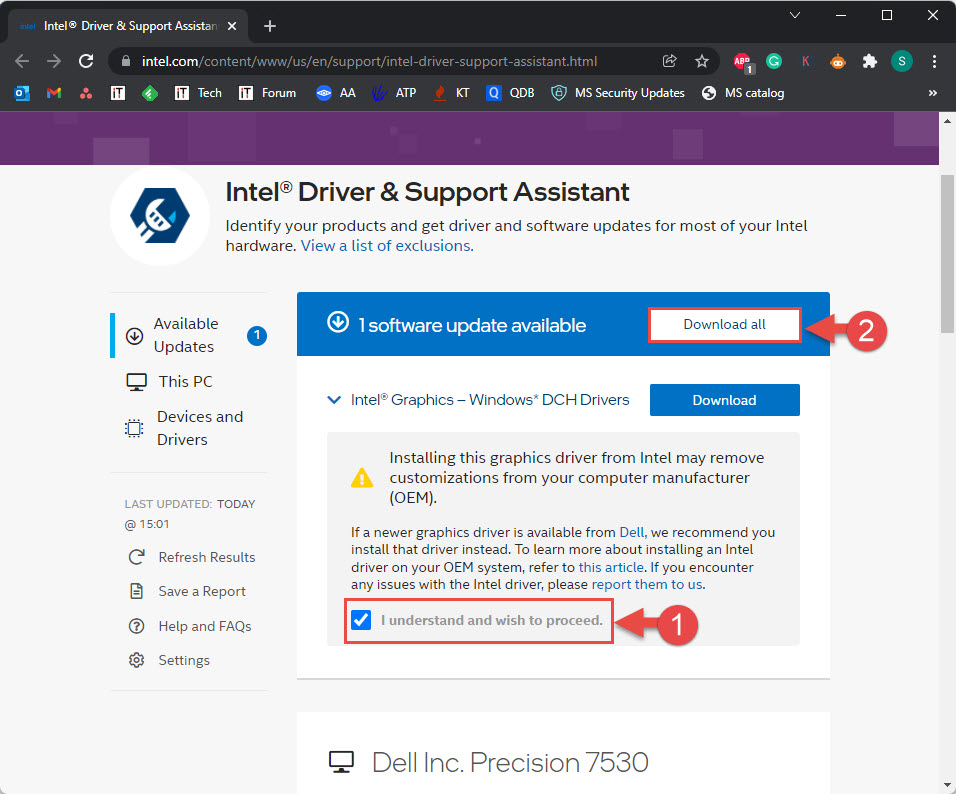Click the orange robot extension icon
956x794 pixels.
838,61
